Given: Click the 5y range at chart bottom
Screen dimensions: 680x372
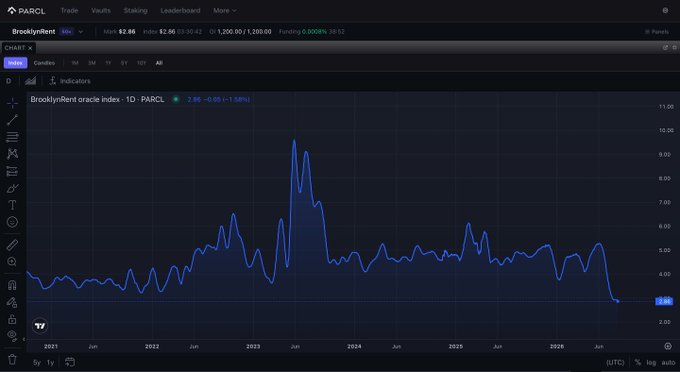Looking at the screenshot, I should (36, 362).
